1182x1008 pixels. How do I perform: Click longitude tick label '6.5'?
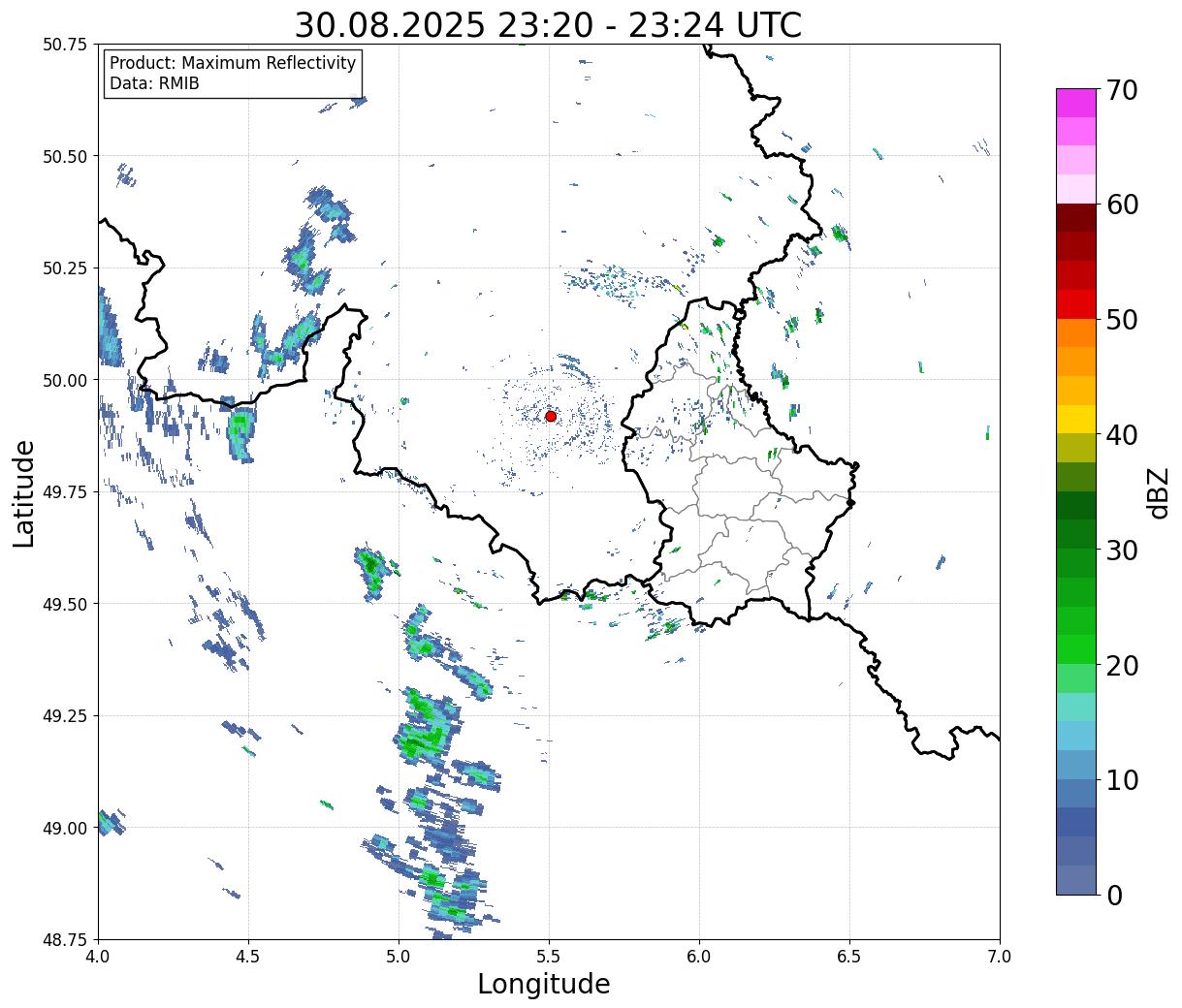849,957
